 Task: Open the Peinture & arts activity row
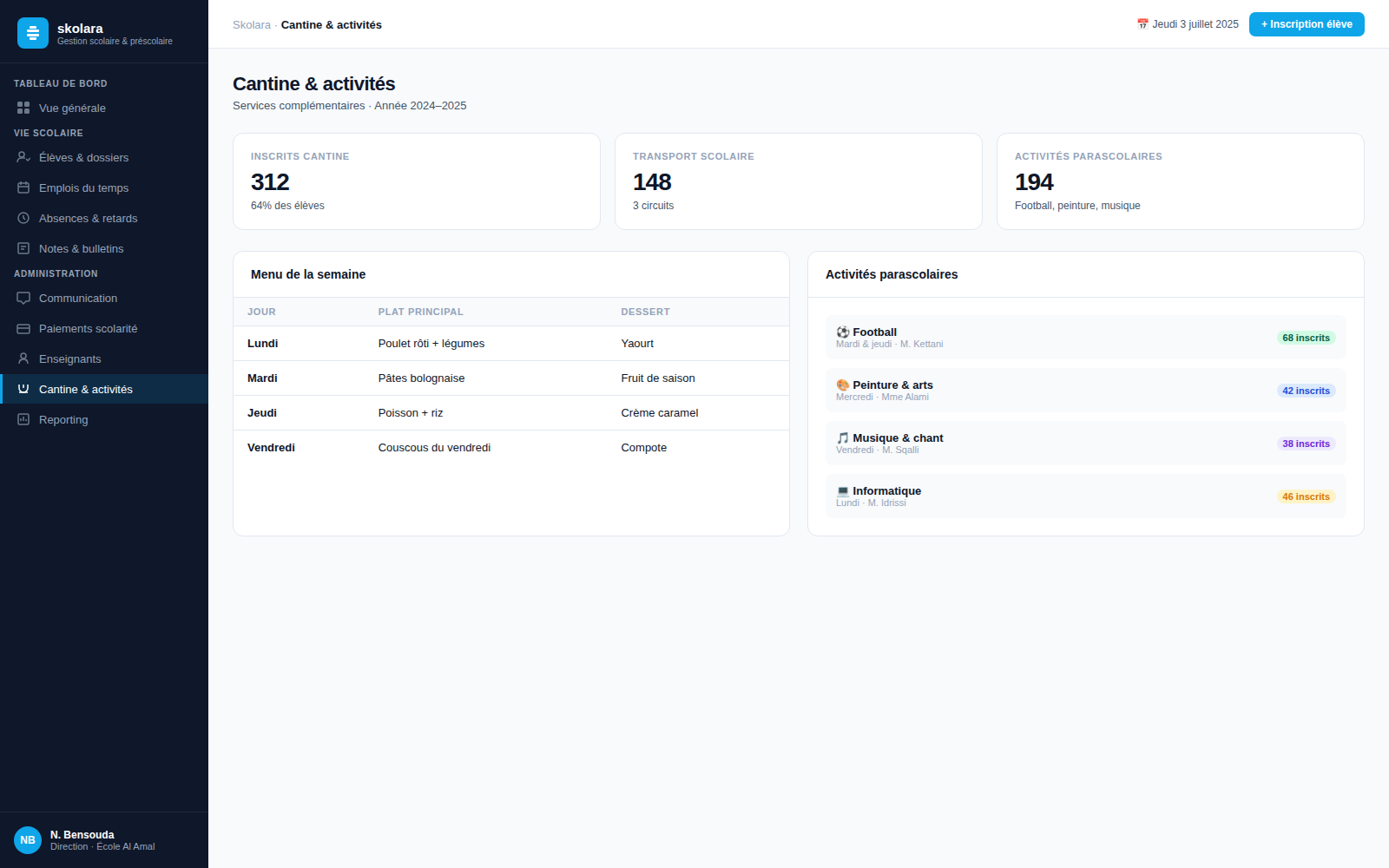tap(1086, 391)
